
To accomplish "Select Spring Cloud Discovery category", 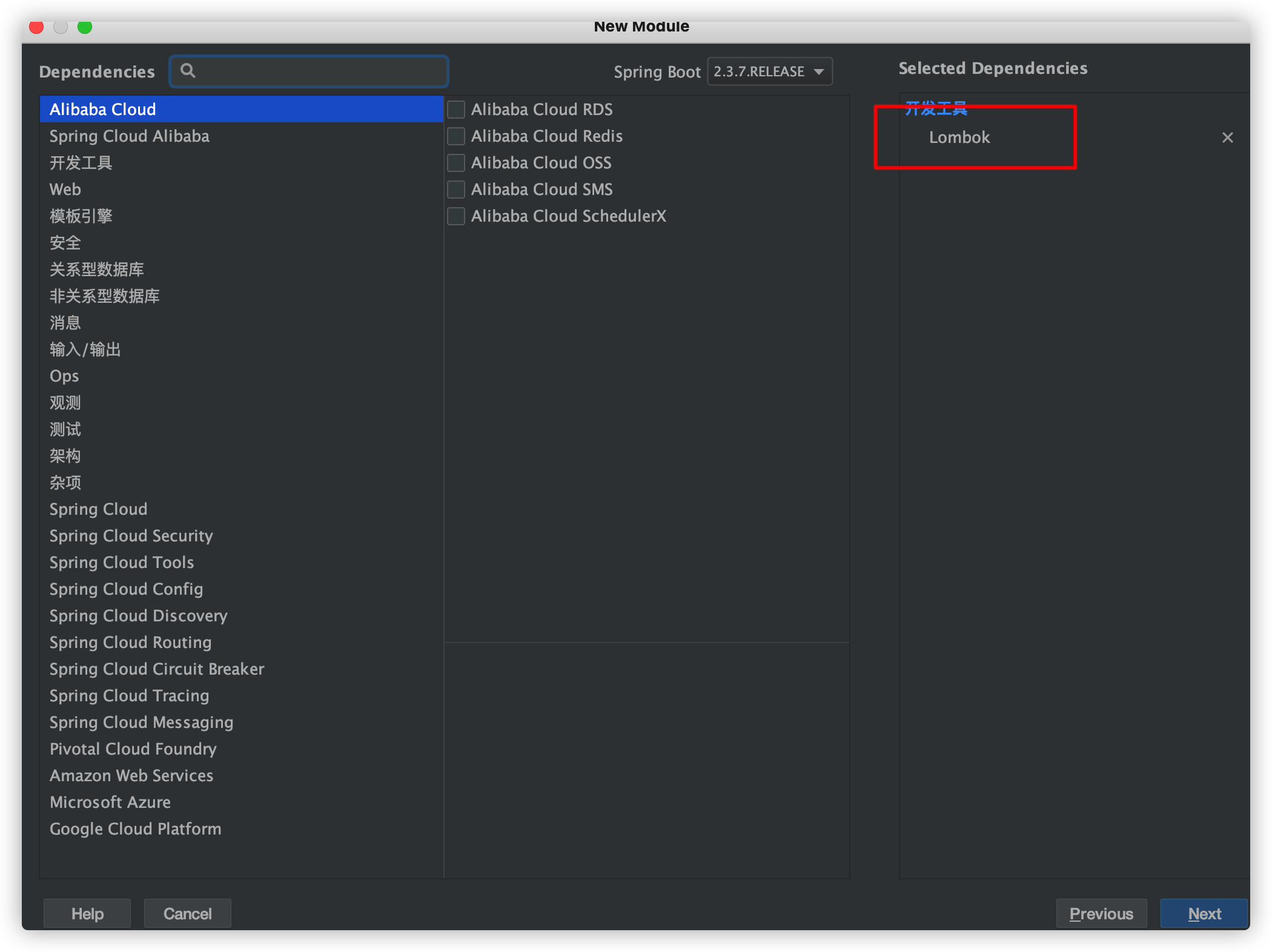I will [241, 615].
